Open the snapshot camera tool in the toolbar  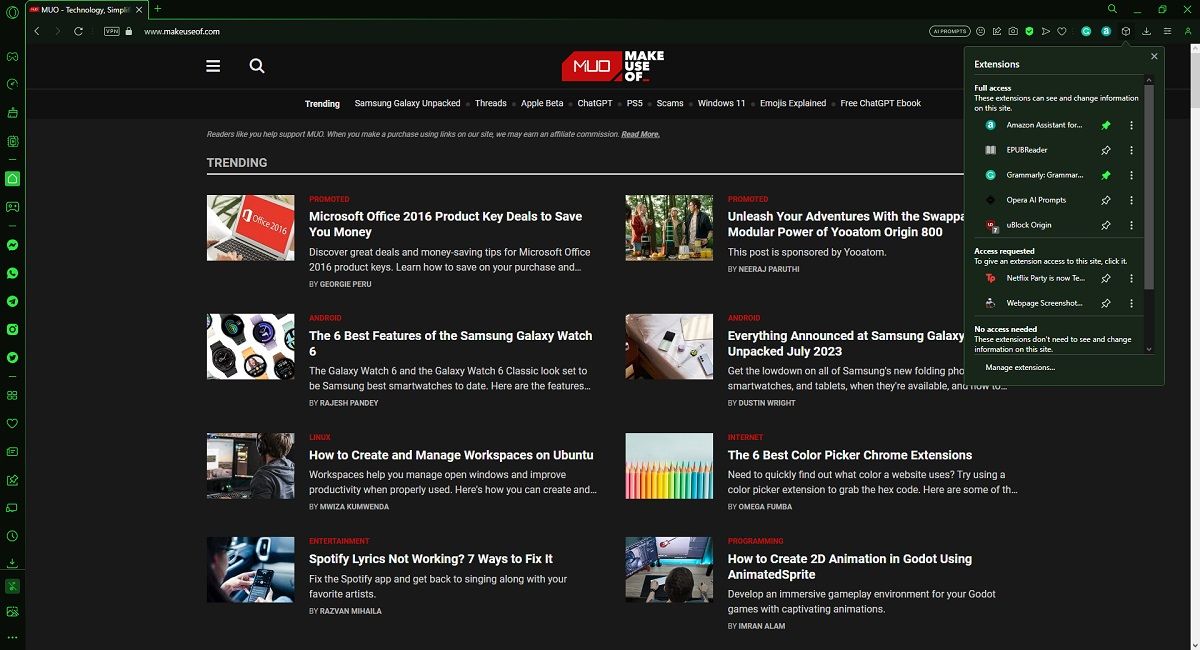tap(1012, 31)
